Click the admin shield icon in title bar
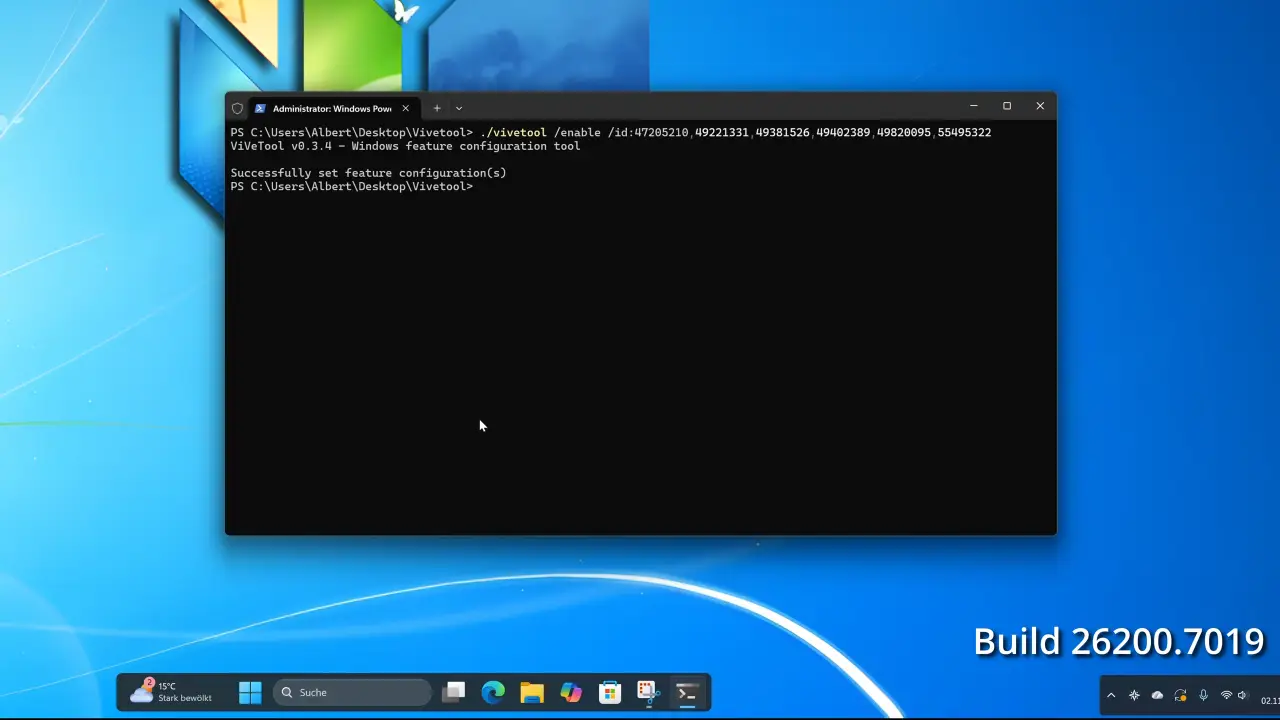The width and height of the screenshot is (1280, 720). (237, 108)
